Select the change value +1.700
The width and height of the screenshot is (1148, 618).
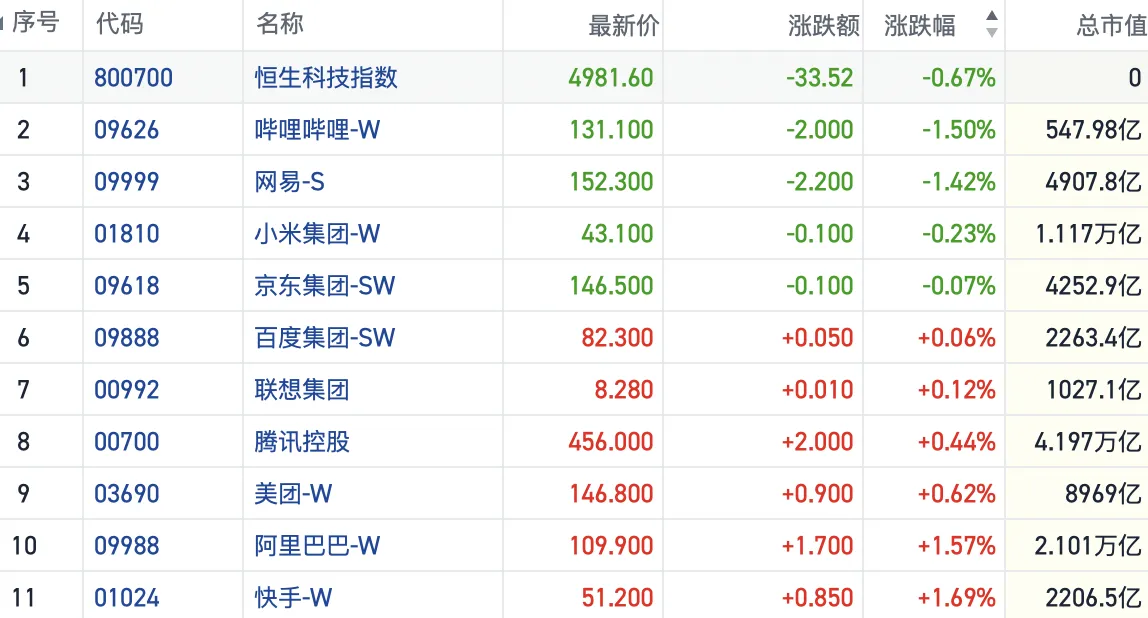(x=818, y=546)
